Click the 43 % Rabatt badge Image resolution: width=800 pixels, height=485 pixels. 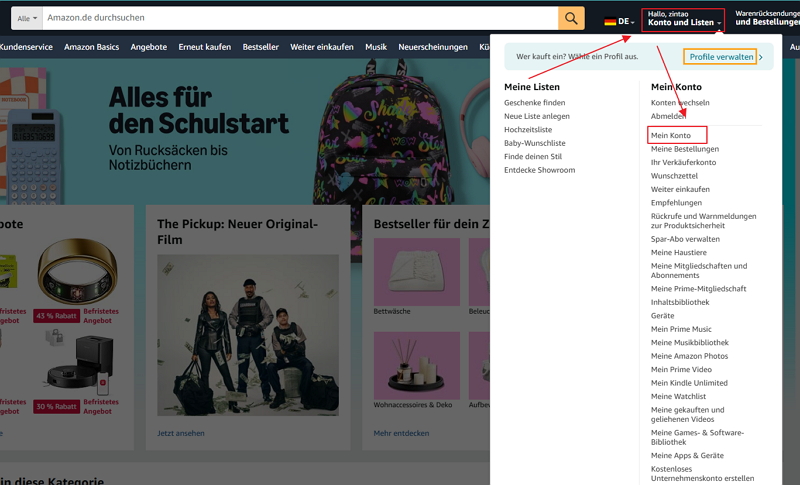coord(57,316)
